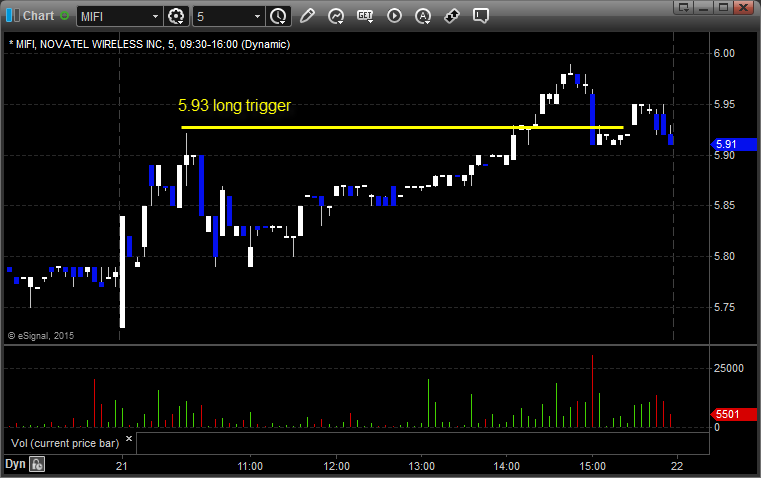
Task: Minimize the Chart window
Action: [703, 7]
